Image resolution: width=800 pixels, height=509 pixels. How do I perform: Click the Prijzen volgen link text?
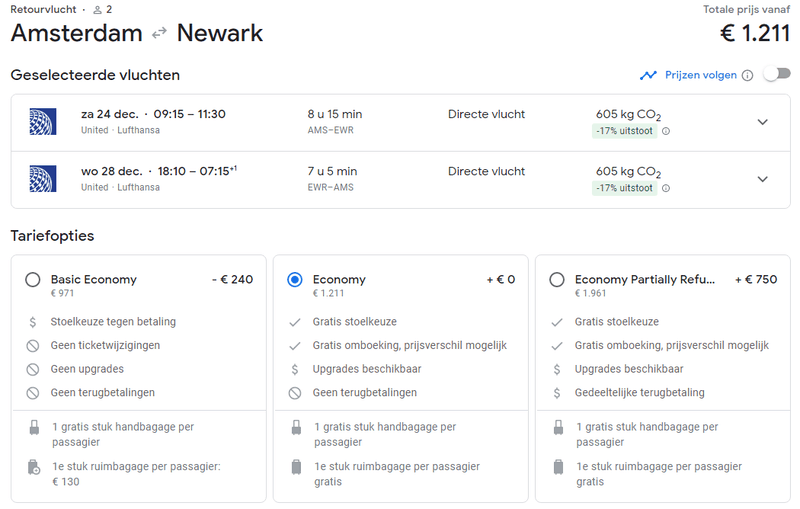pos(700,75)
